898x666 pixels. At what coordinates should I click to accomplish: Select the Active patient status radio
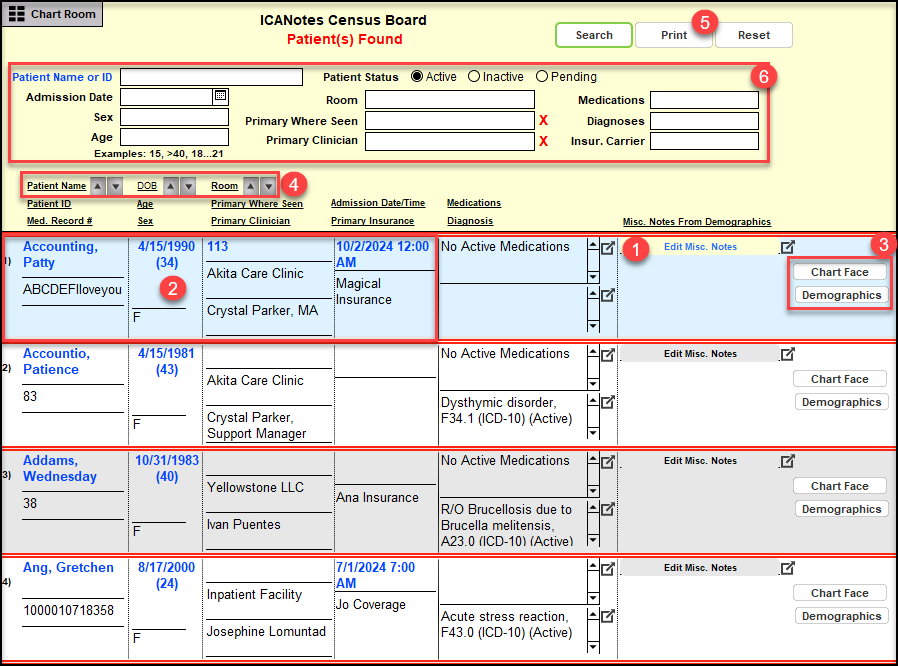tap(417, 77)
